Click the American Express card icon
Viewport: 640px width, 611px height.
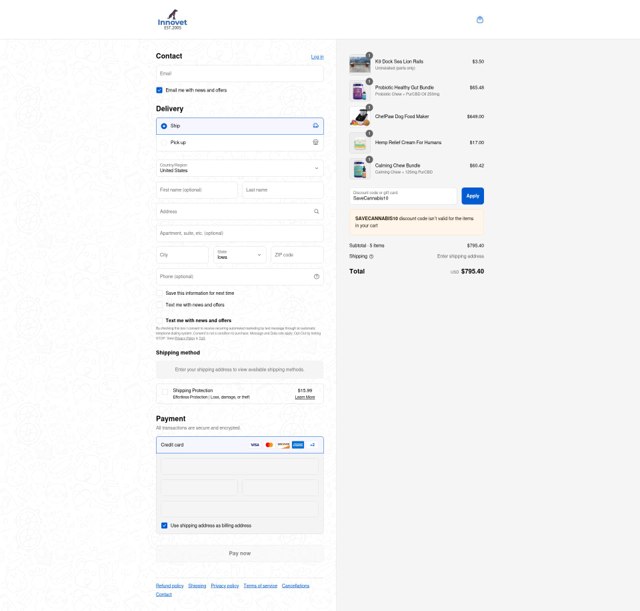(298, 445)
